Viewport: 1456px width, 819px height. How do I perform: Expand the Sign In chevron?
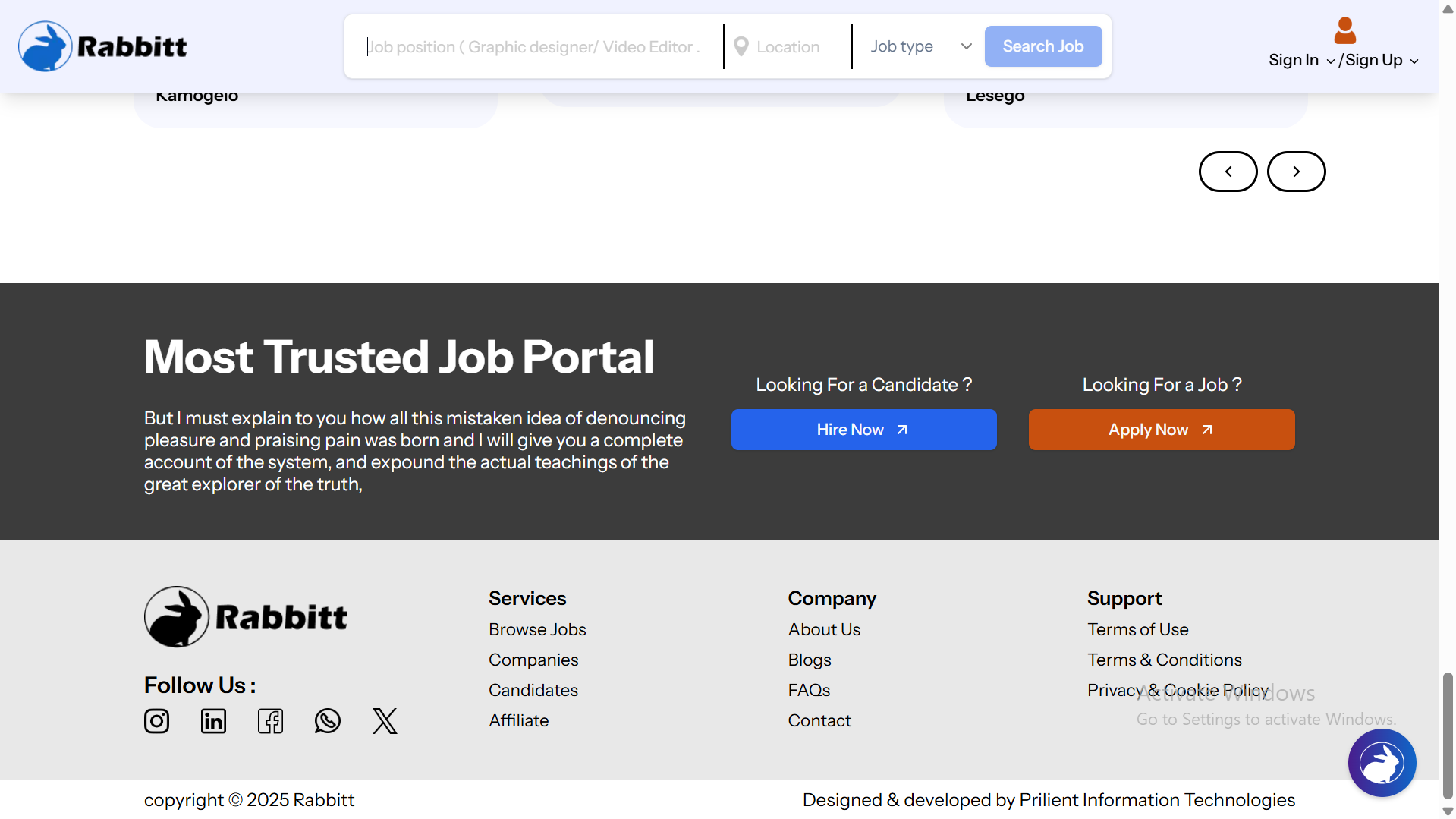click(1332, 61)
